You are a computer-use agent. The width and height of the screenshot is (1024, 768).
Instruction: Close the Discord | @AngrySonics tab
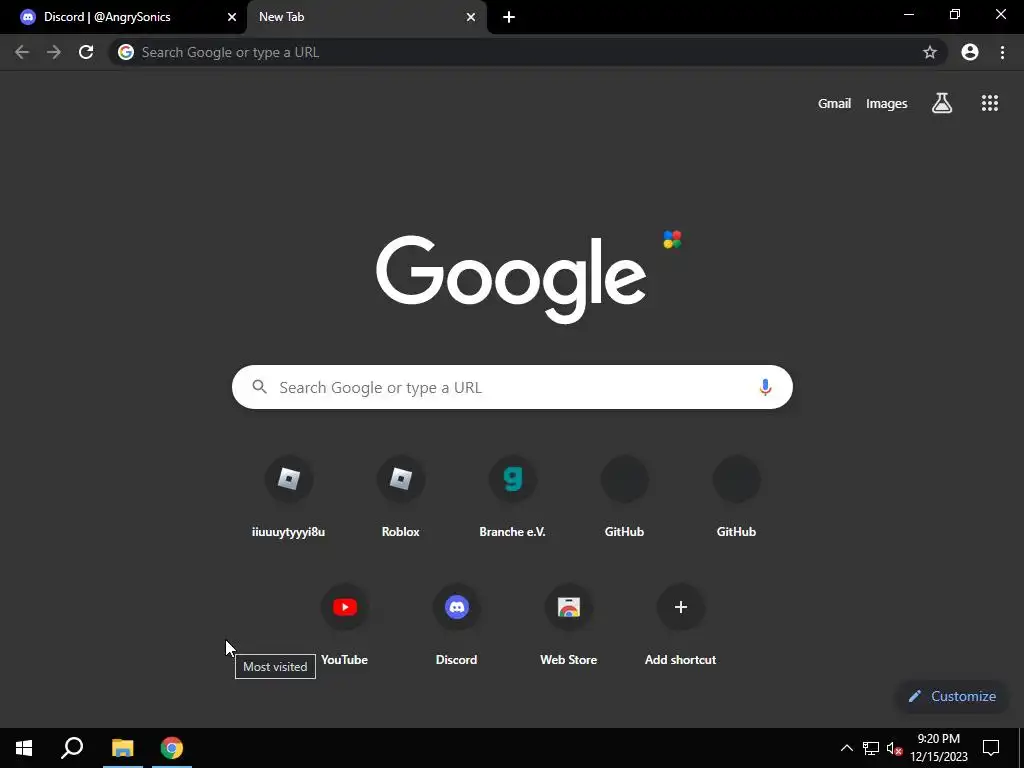click(232, 17)
